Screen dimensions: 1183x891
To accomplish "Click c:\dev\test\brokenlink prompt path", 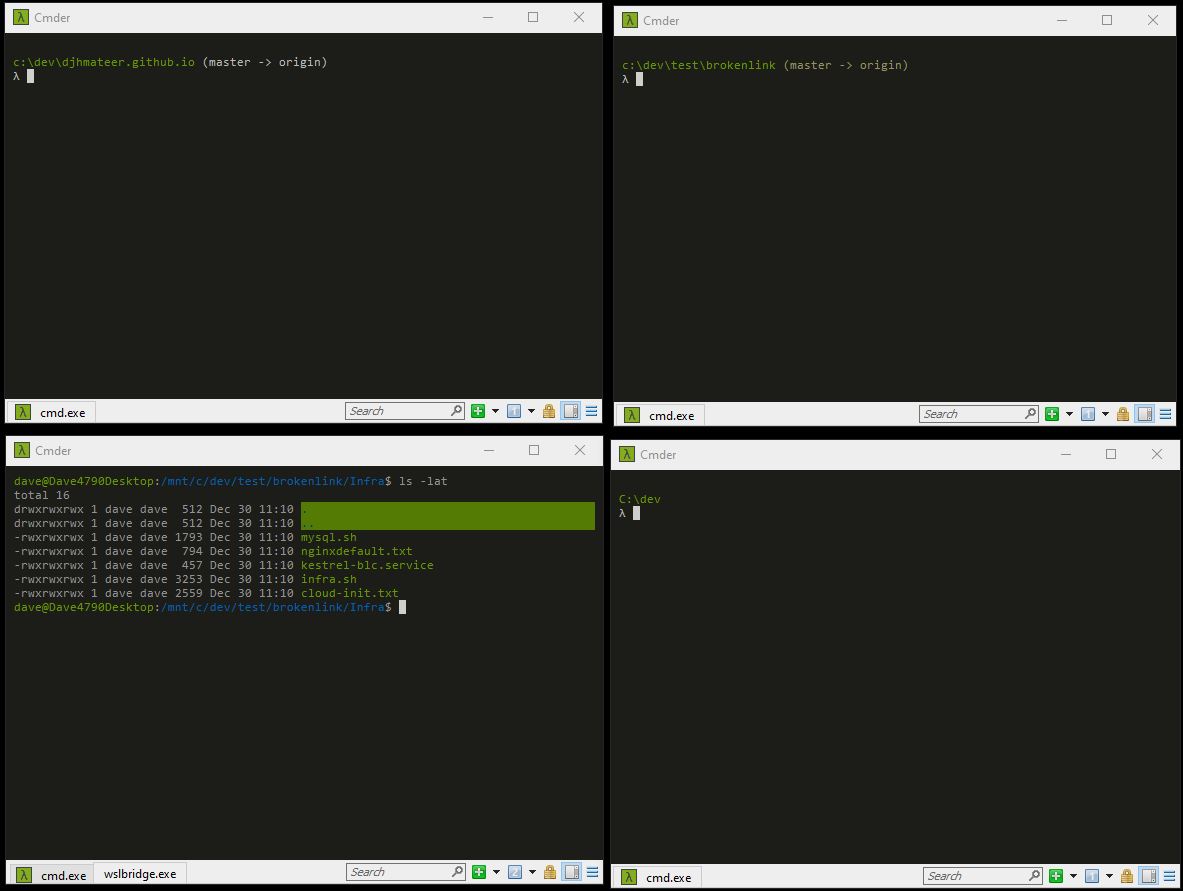I will (699, 65).
